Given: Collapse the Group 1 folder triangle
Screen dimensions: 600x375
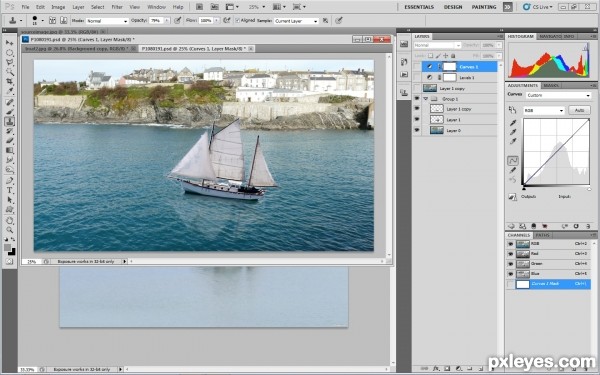Looking at the screenshot, I should point(426,99).
